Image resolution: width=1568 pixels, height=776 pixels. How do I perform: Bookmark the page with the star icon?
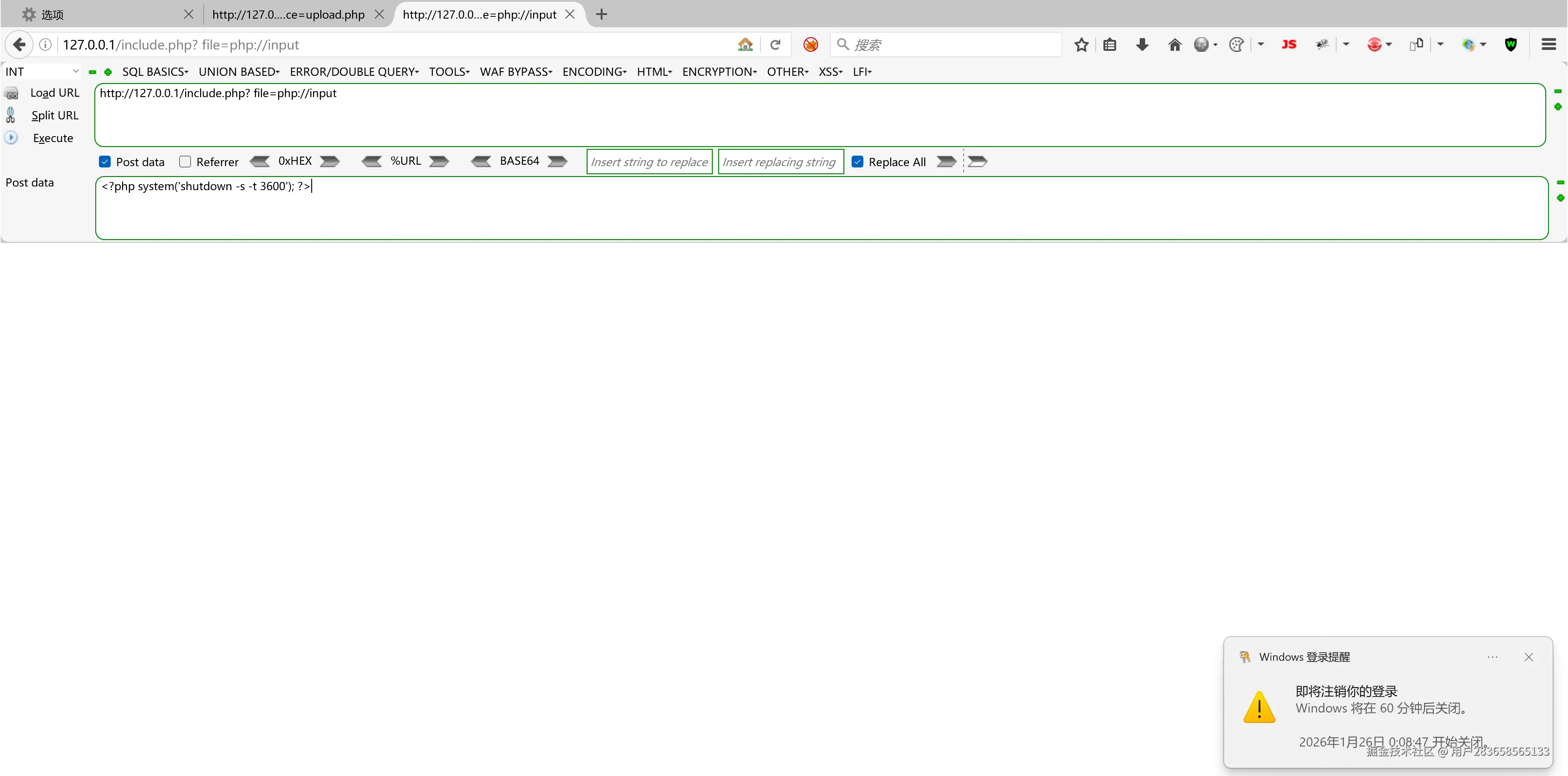[1081, 44]
